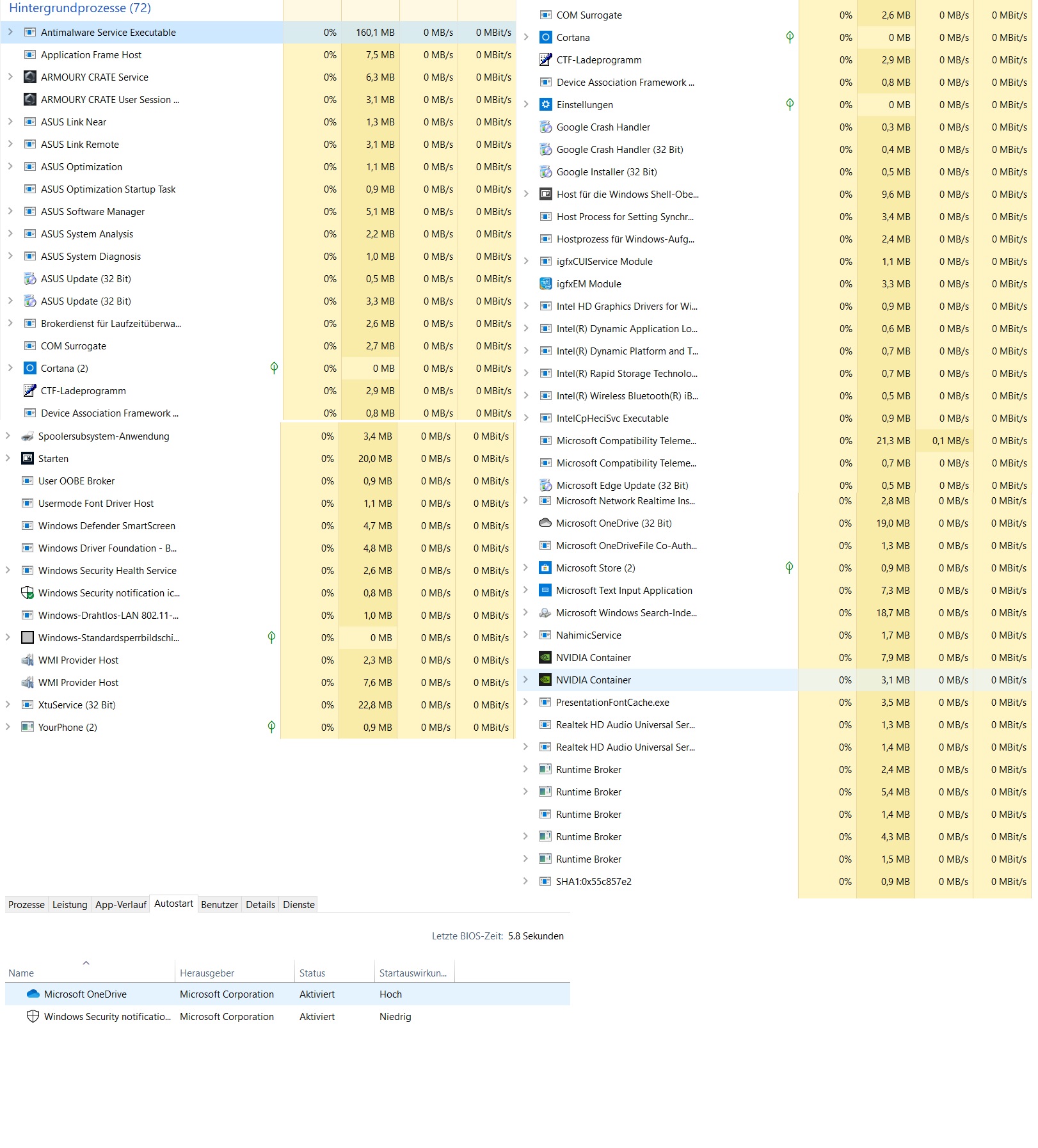Screen dimensions: 1038x1148
Task: Sort by Startauswirkungen column header
Action: click(x=415, y=971)
